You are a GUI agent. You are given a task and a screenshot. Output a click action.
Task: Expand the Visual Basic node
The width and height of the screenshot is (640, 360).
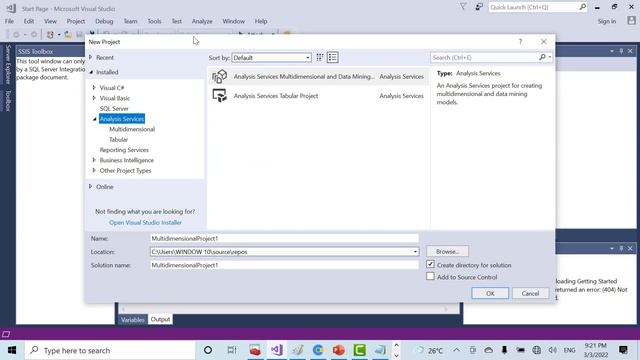[x=94, y=98]
